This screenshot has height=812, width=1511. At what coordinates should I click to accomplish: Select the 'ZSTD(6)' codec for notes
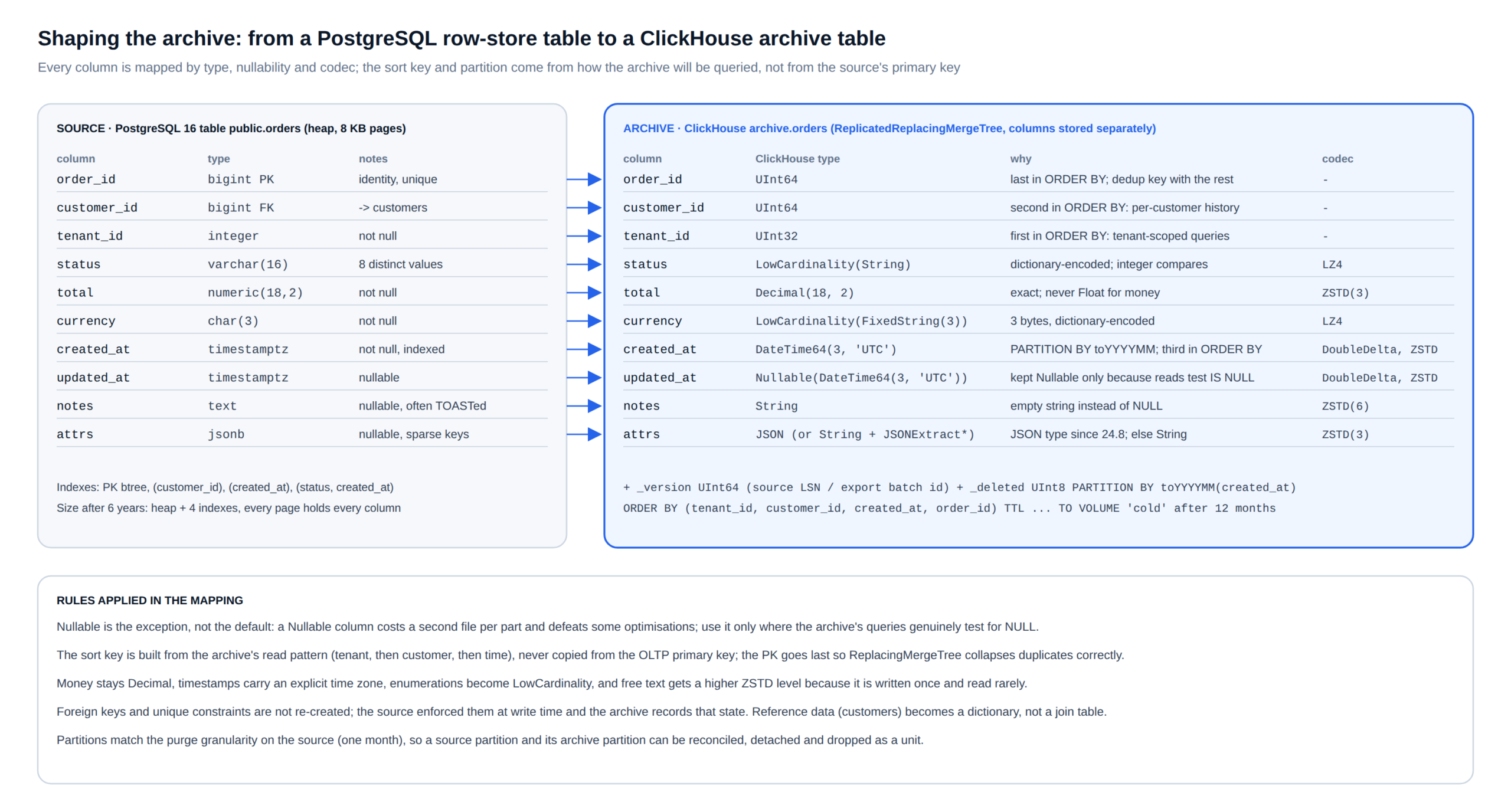(x=1345, y=406)
